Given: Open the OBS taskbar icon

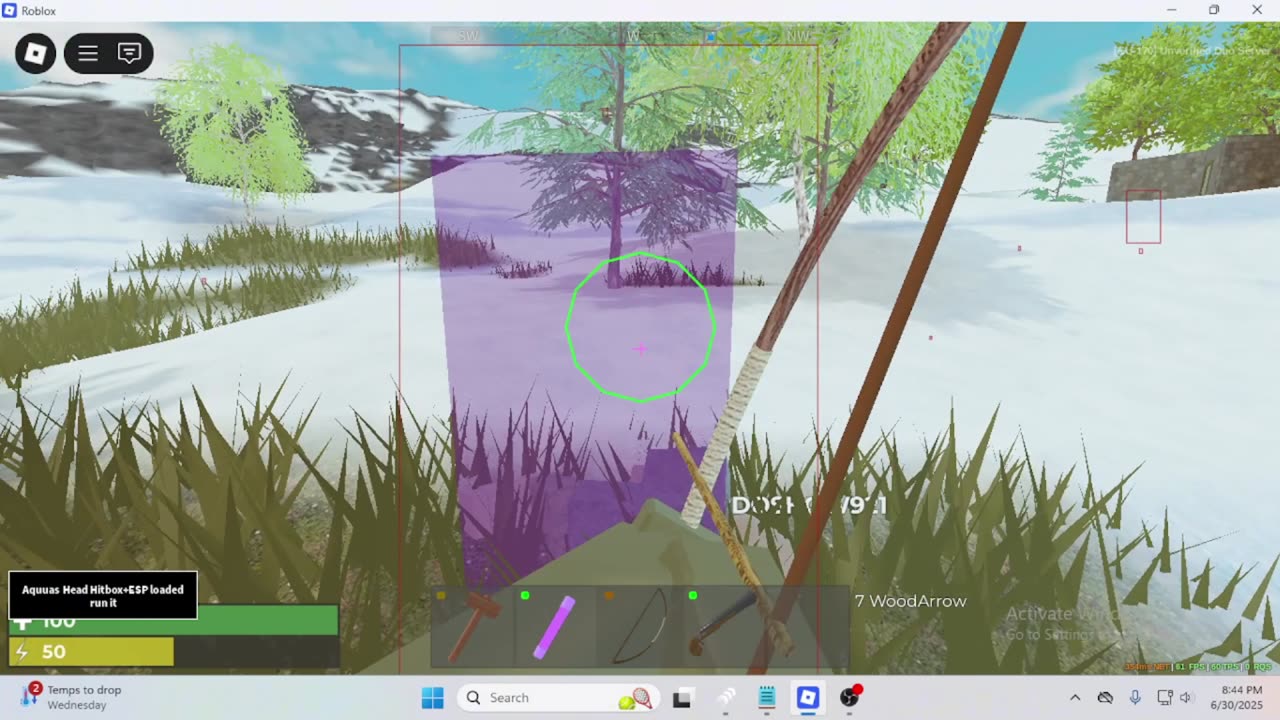Looking at the screenshot, I should pos(850,698).
